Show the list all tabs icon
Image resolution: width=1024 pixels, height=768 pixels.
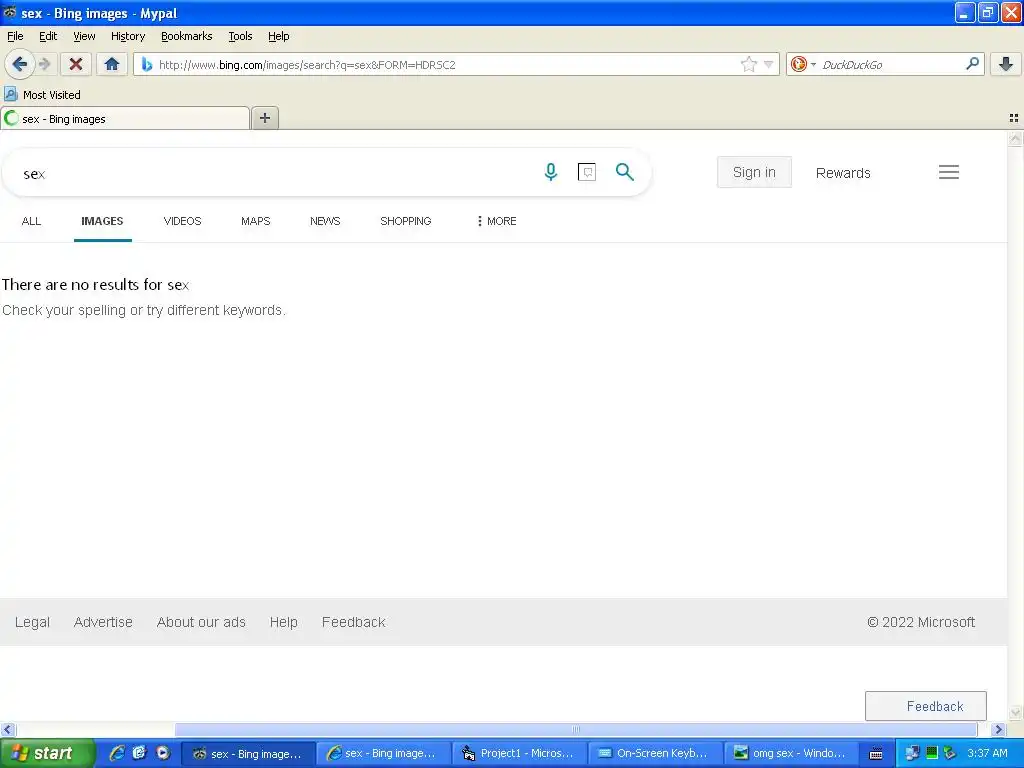point(1014,118)
